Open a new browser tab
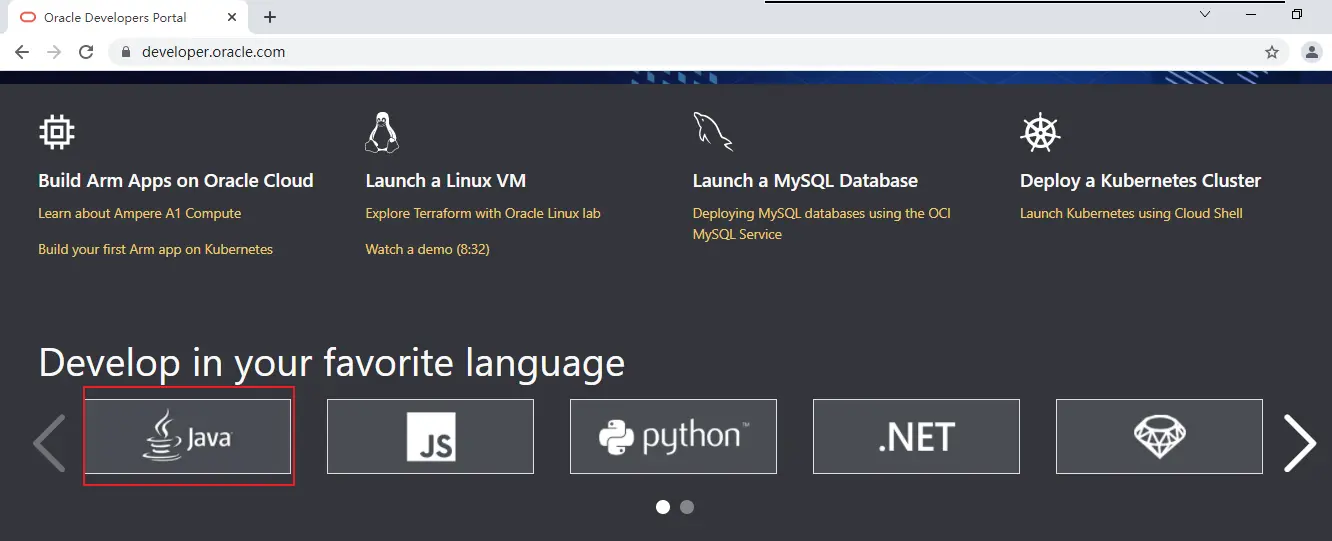 coord(270,17)
